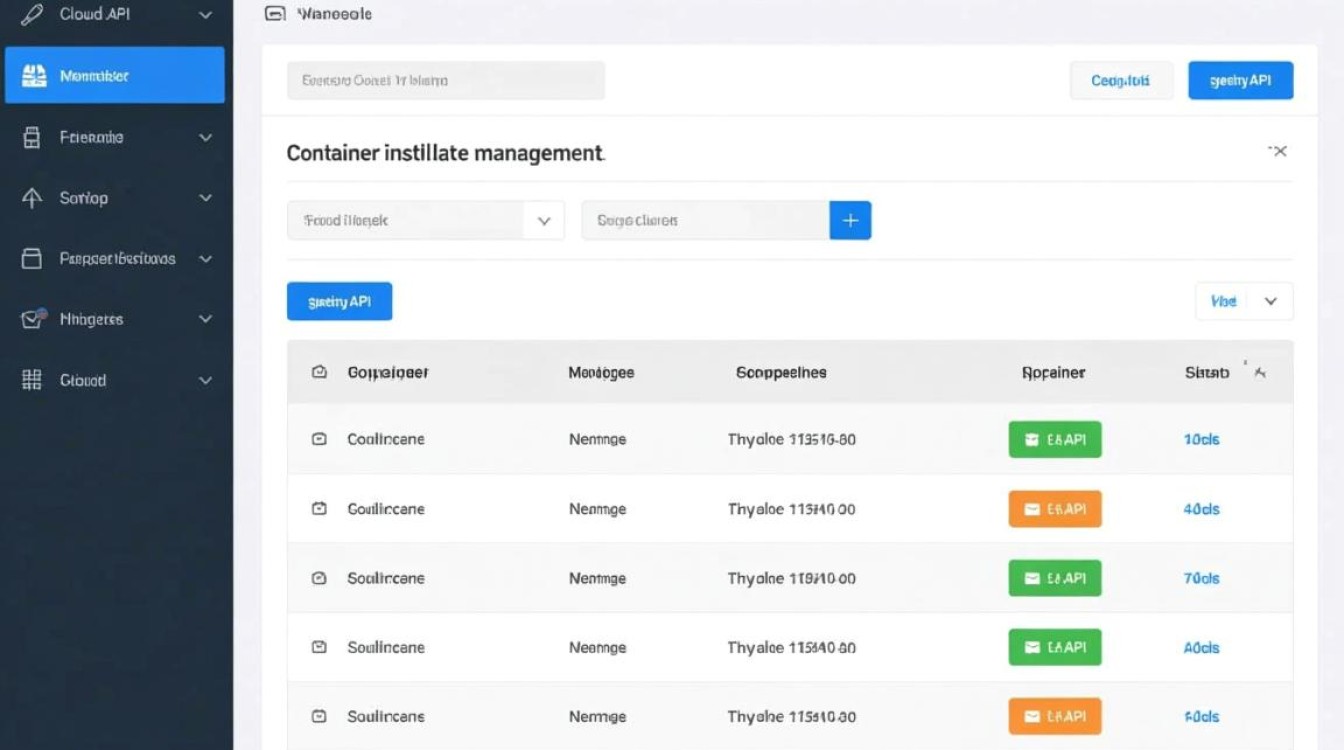Open the blue cluster link in the first row

1200,438
